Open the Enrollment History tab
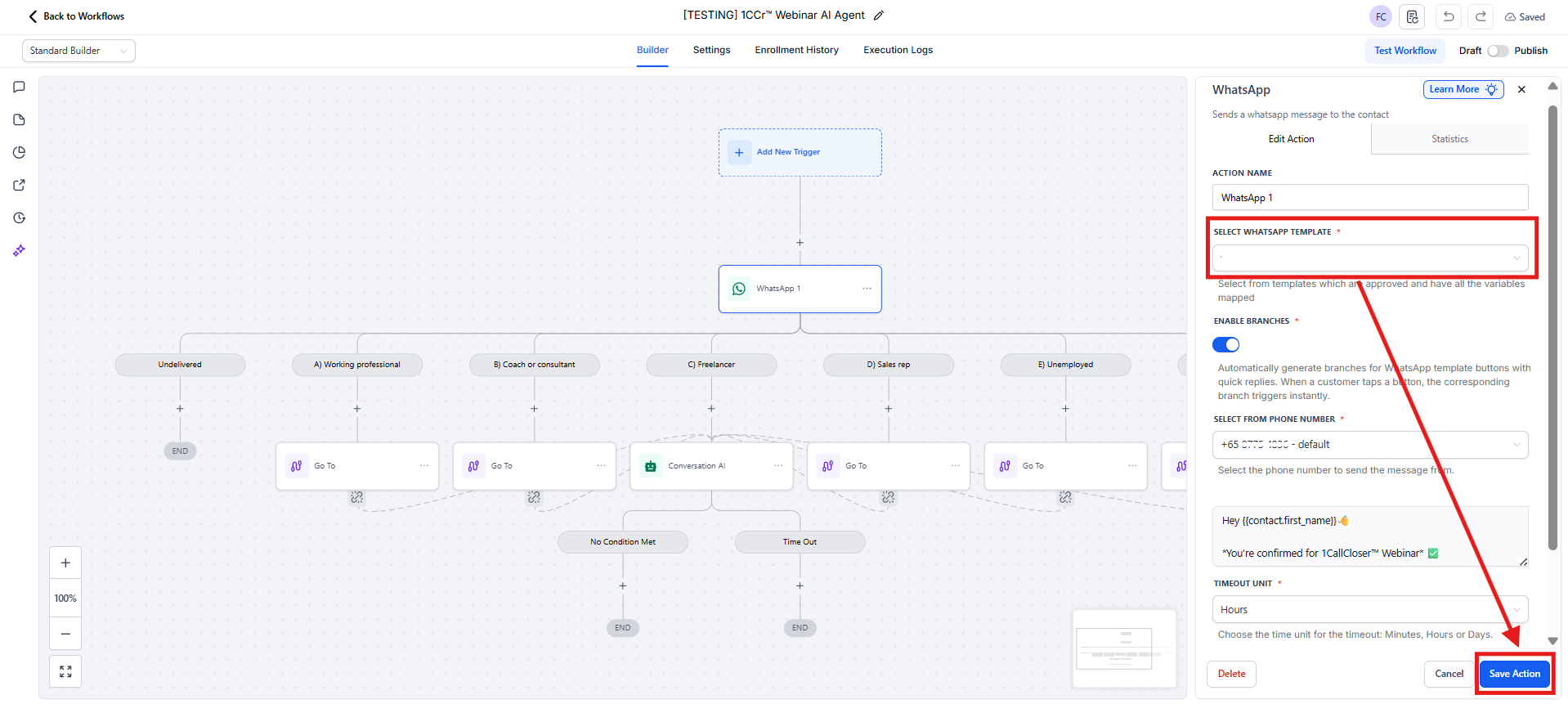The width and height of the screenshot is (1568, 704). (797, 50)
